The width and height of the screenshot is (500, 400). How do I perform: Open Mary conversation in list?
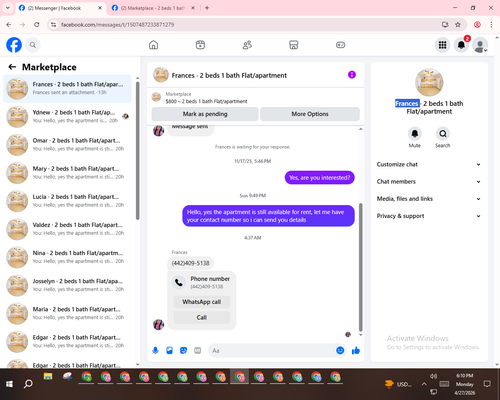67,173
